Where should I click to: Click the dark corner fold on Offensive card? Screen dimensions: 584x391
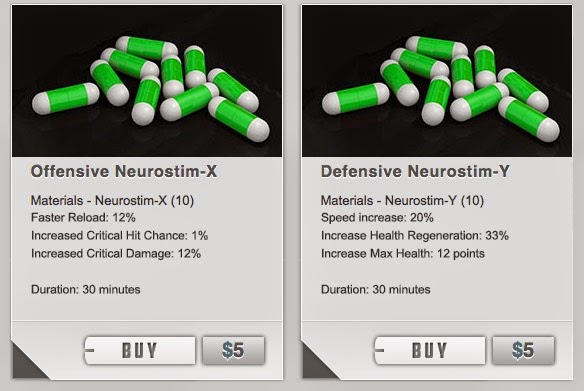pos(28,363)
